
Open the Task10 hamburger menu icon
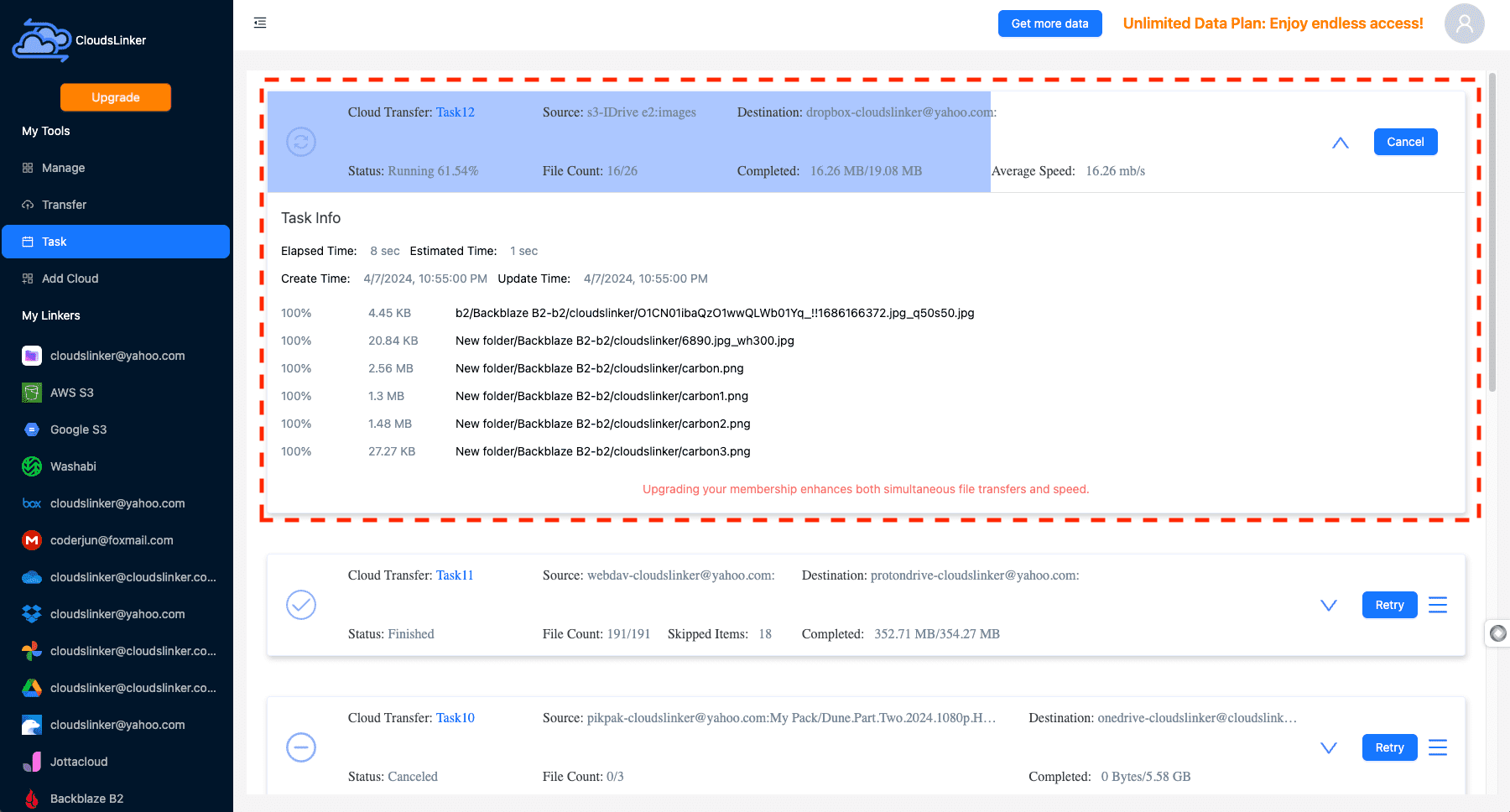[x=1438, y=747]
